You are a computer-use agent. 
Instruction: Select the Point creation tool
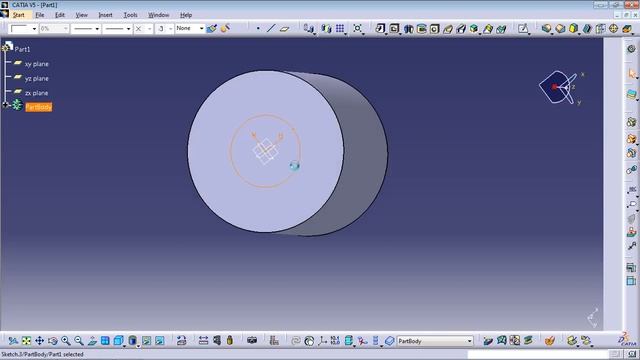(258, 29)
